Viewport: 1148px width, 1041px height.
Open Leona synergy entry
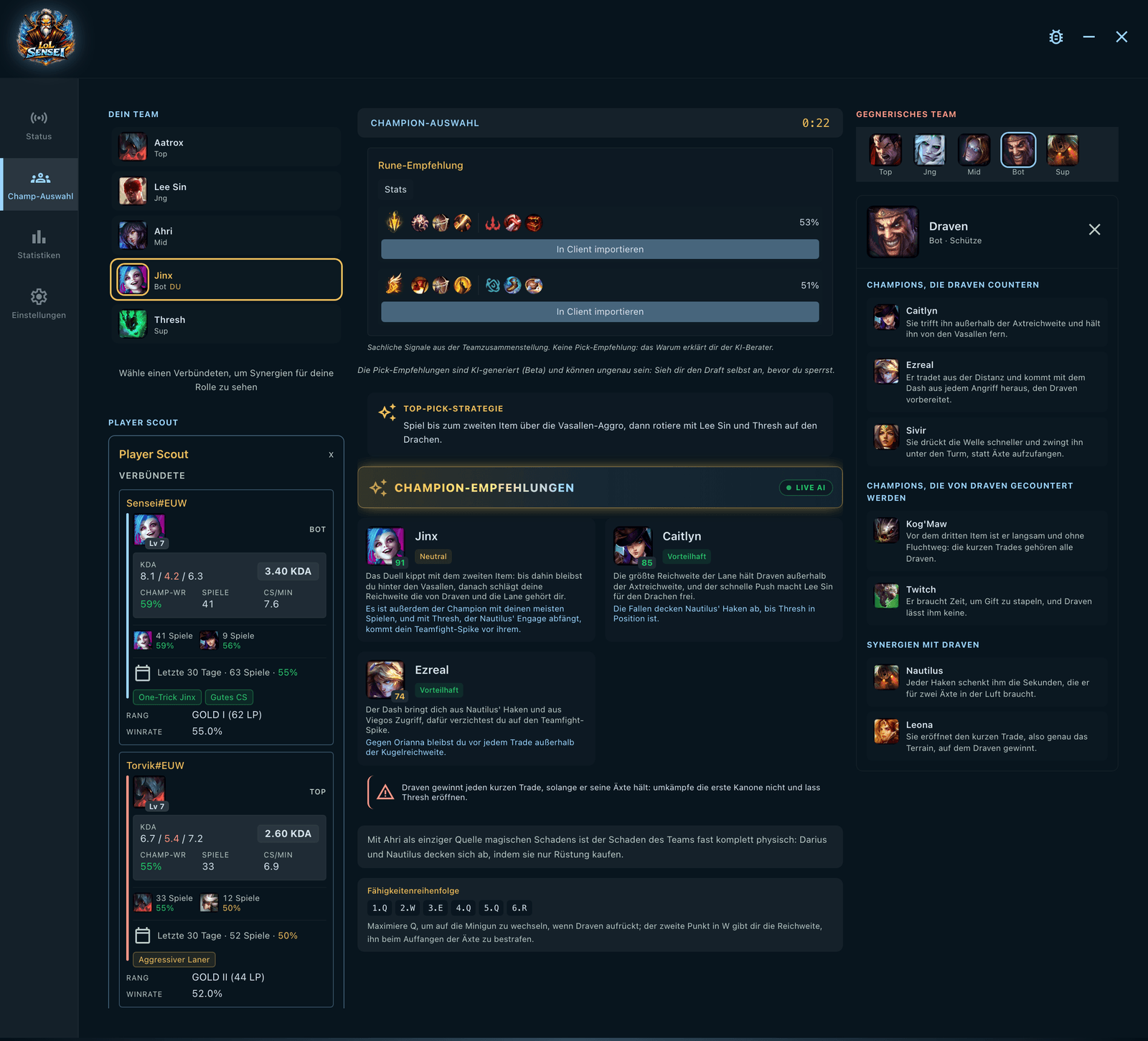[x=987, y=736]
